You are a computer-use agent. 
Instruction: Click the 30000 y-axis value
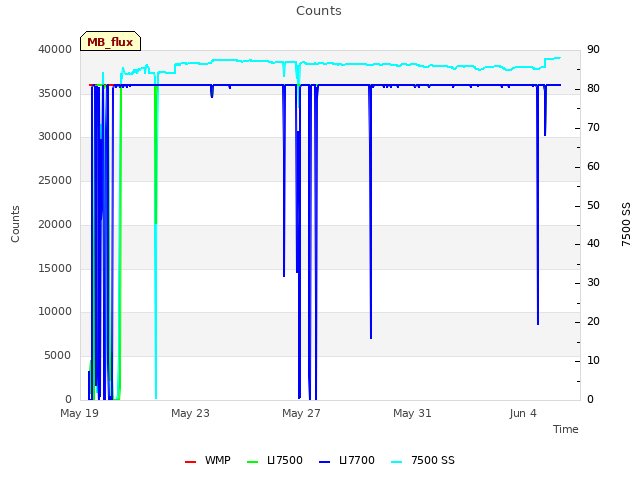[x=55, y=136]
